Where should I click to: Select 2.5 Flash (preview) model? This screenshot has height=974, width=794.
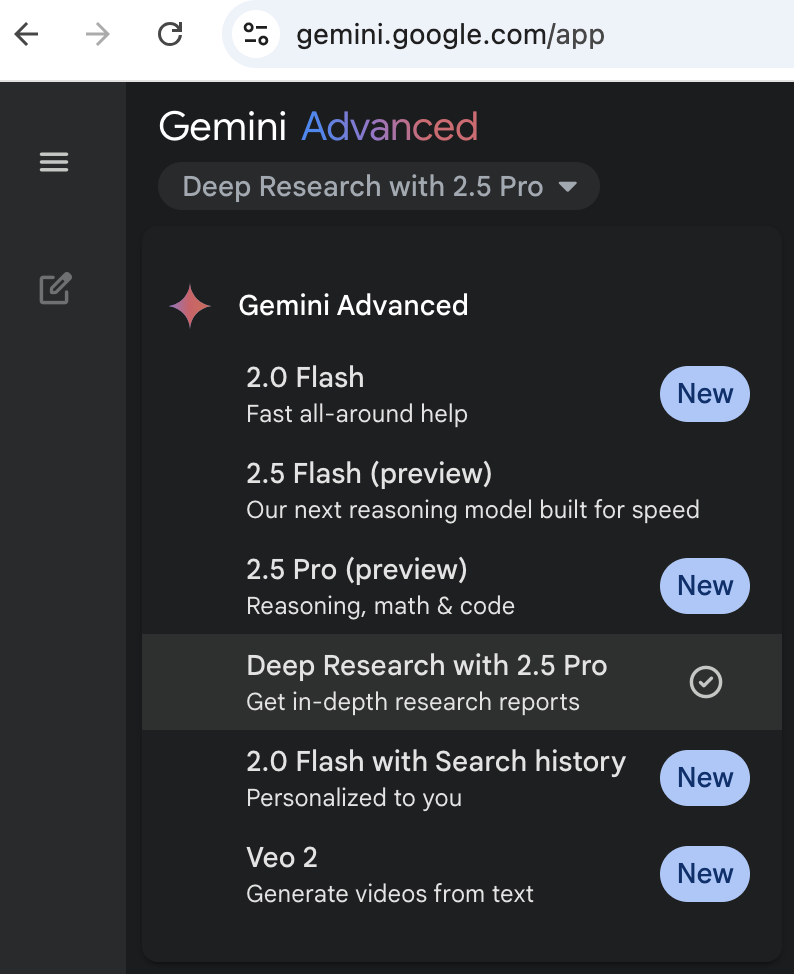[x=462, y=491]
